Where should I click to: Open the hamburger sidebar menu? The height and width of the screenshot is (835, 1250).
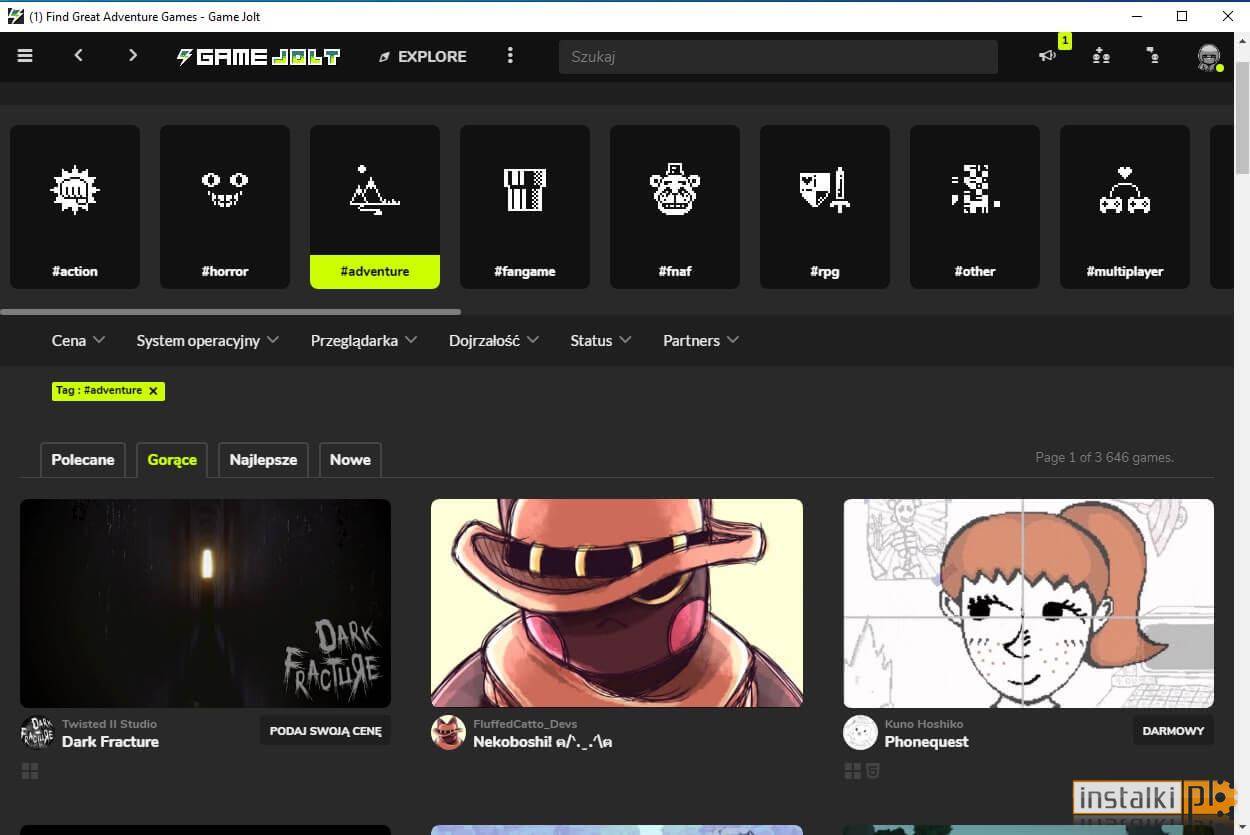pyautogui.click(x=25, y=56)
